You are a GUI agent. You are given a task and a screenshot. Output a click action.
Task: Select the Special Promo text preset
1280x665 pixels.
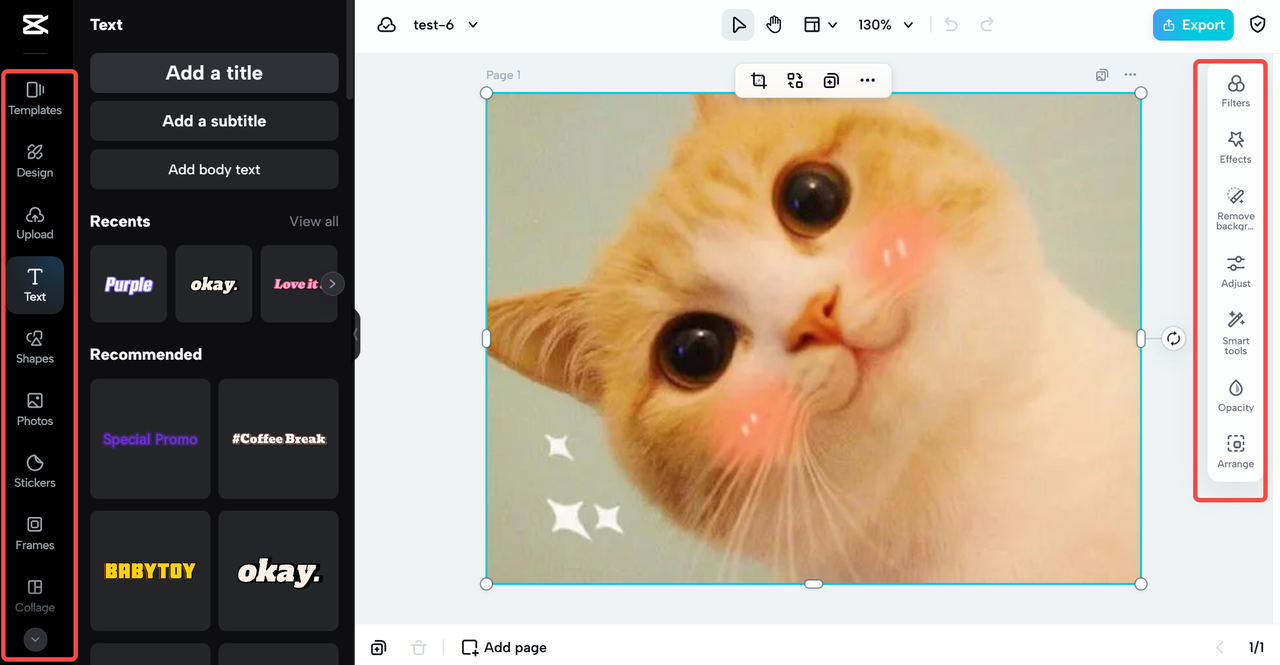click(x=150, y=439)
